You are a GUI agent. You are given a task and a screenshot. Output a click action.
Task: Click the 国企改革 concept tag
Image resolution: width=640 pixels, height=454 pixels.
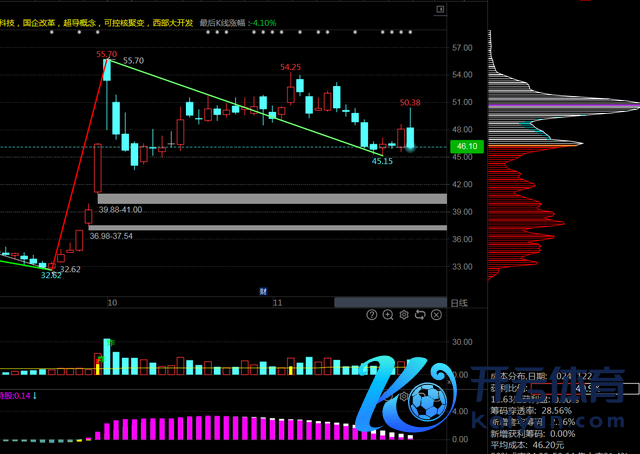click(40, 21)
